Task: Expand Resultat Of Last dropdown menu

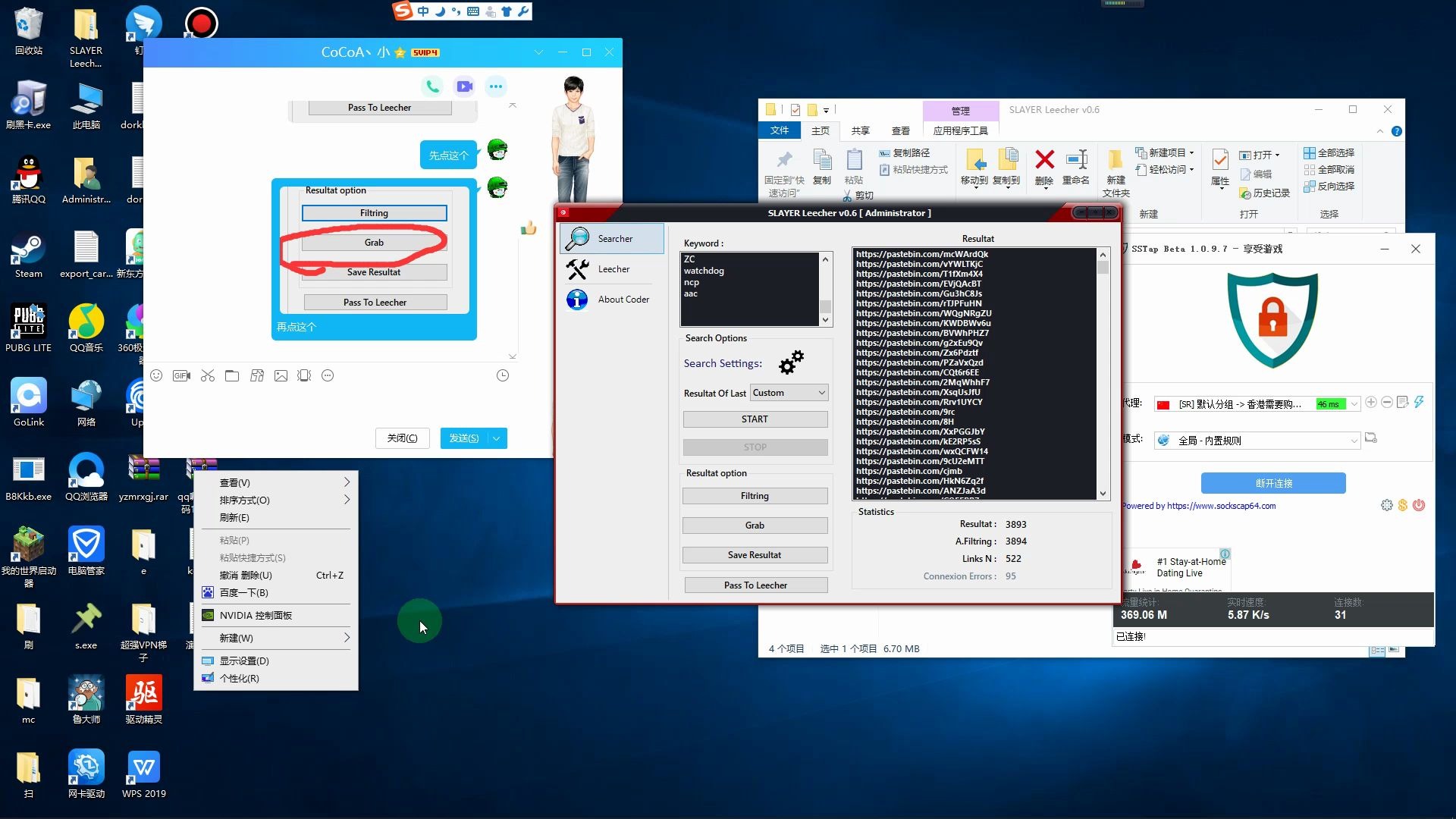Action: [821, 392]
